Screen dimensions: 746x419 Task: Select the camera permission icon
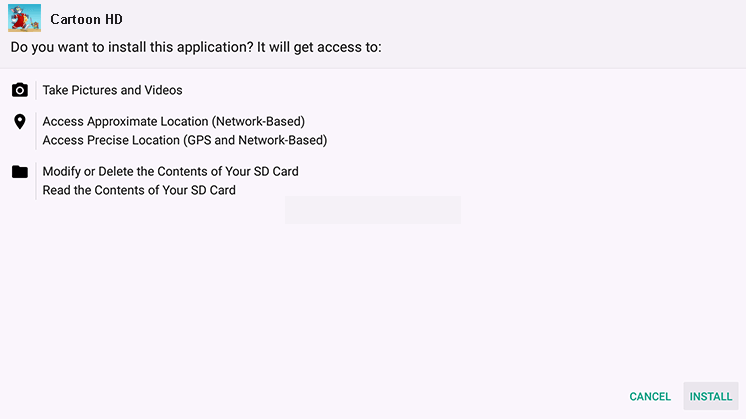[x=20, y=90]
